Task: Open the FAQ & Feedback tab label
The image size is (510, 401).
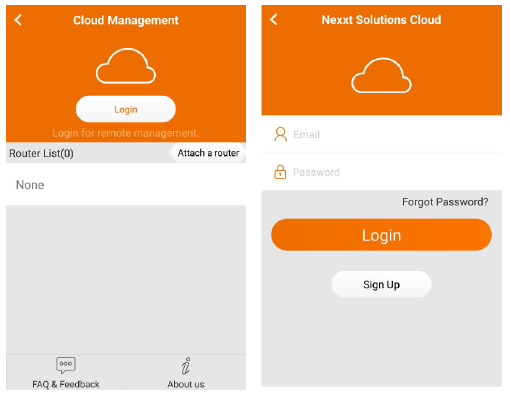Action: (x=66, y=384)
